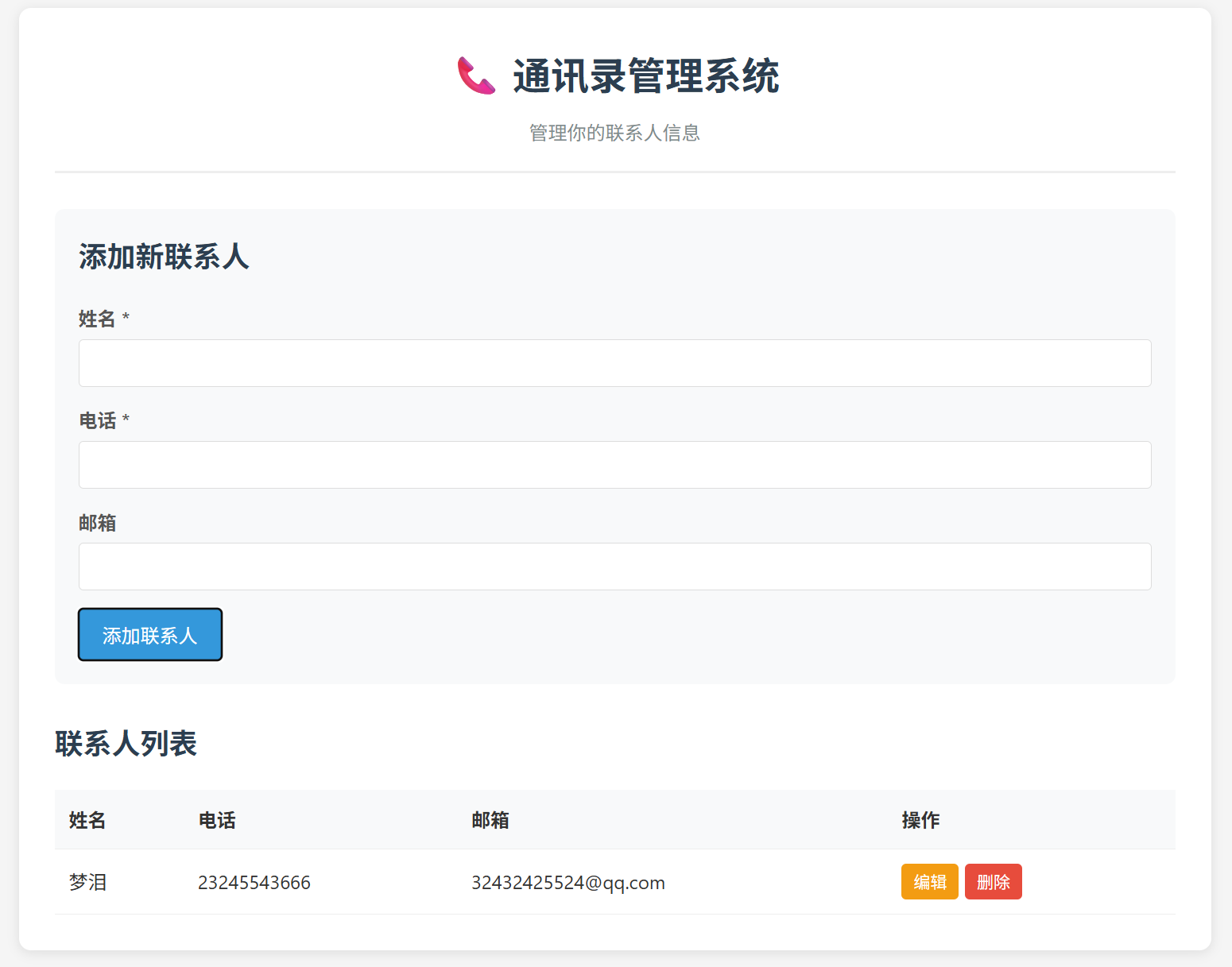The height and width of the screenshot is (967, 1232).
Task: Click the 电话 column header in the table
Action: [217, 820]
